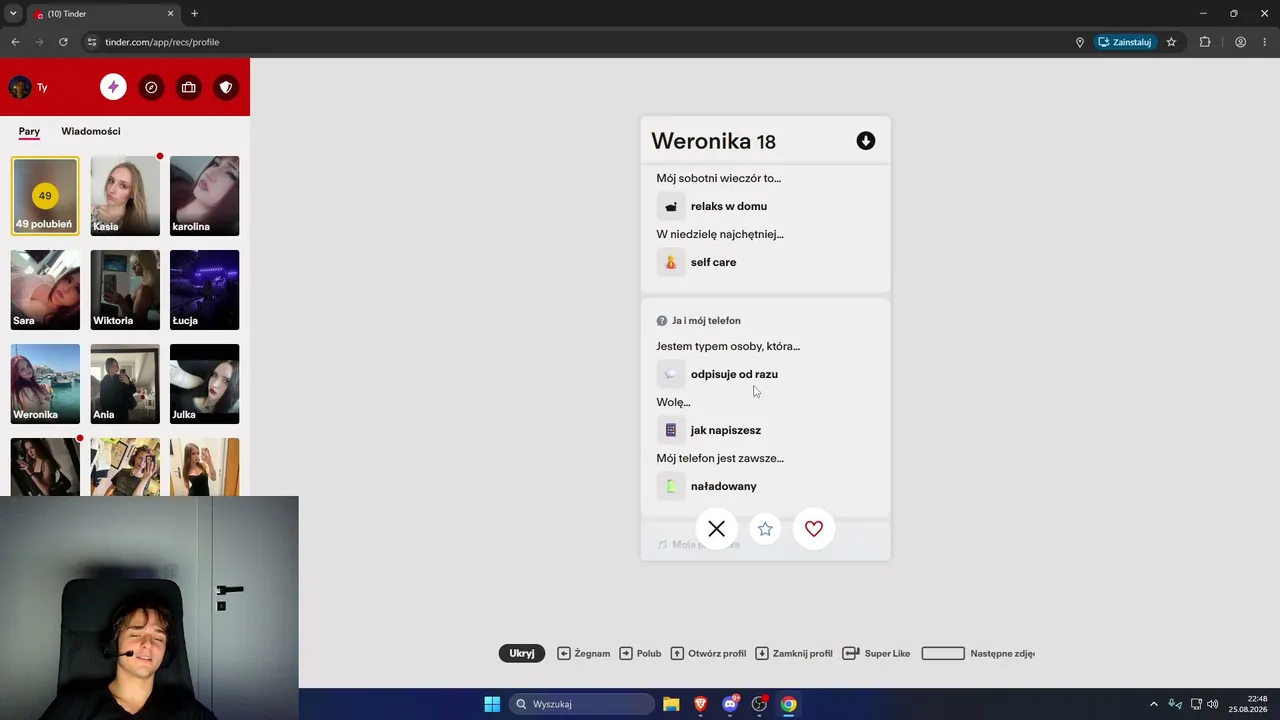Select the Ania match thumbnail
The height and width of the screenshot is (720, 1280).
(125, 384)
